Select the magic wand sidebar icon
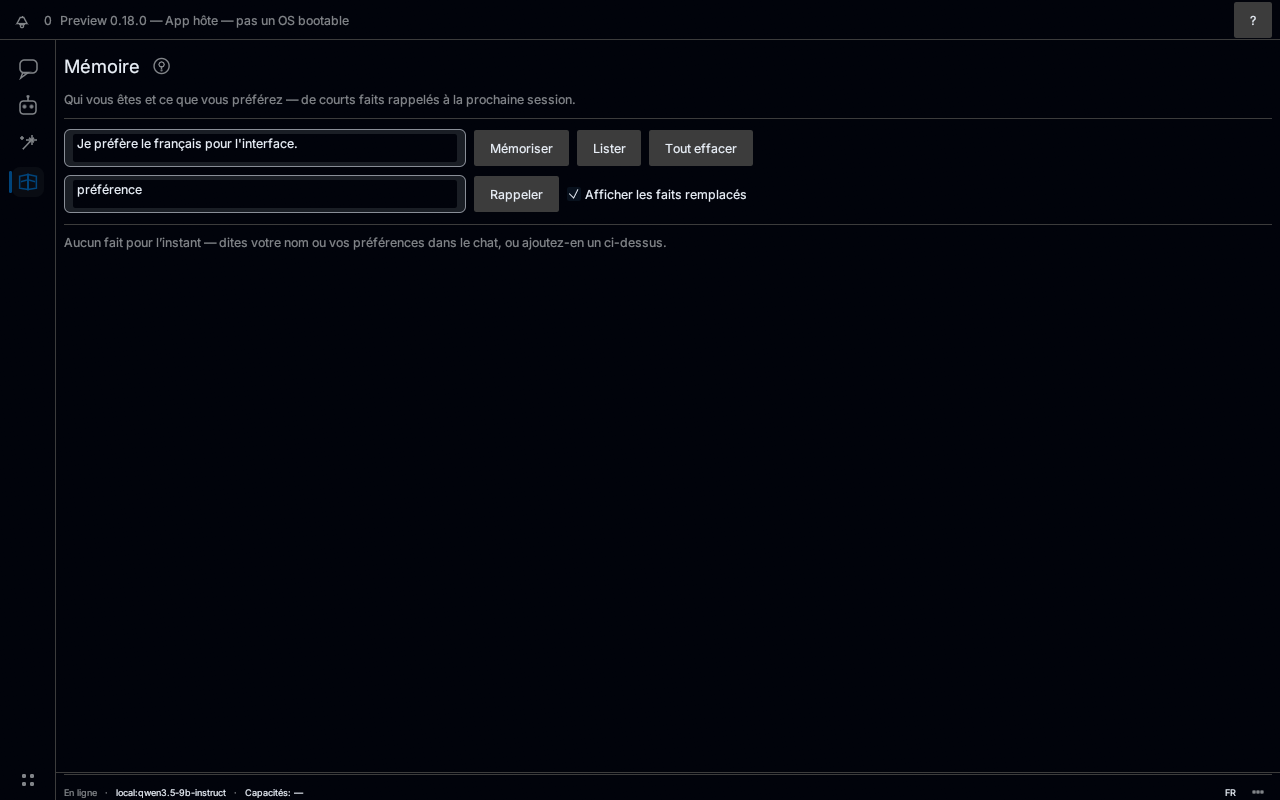This screenshot has width=1280, height=800. point(28,142)
